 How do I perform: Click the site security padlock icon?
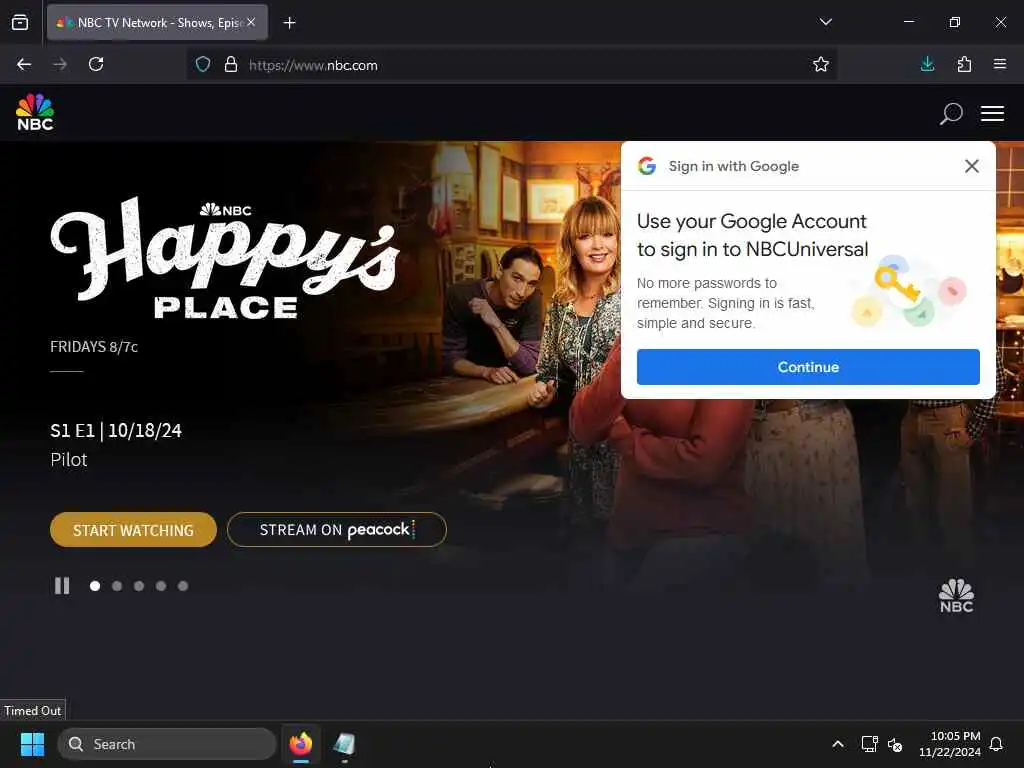(231, 65)
